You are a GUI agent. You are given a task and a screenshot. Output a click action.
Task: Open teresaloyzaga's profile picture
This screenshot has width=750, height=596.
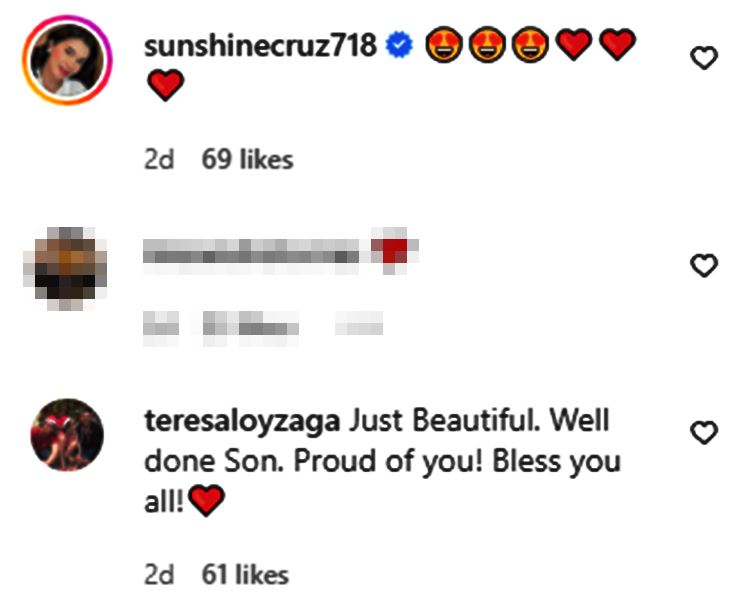click(67, 434)
